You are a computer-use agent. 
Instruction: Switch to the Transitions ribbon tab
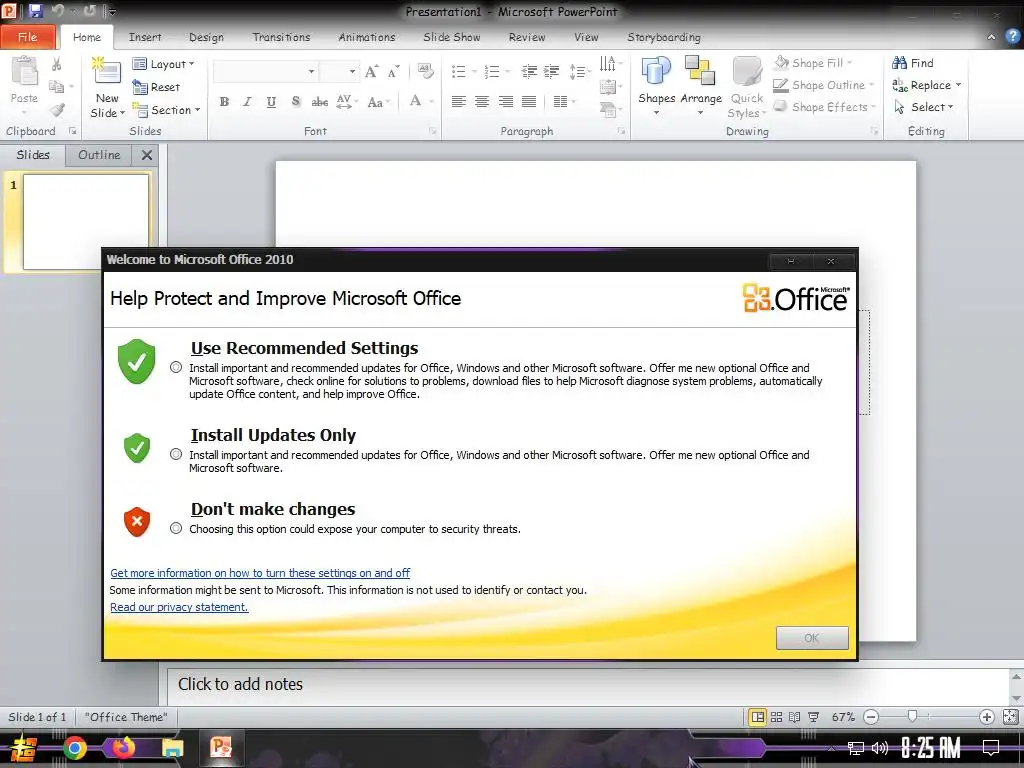[281, 37]
